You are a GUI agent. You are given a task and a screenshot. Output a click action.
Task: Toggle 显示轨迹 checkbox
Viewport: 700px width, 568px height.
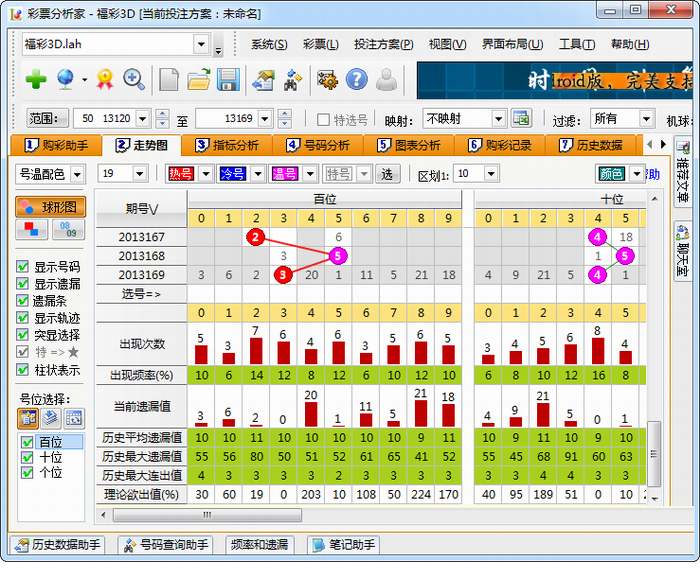[22, 317]
